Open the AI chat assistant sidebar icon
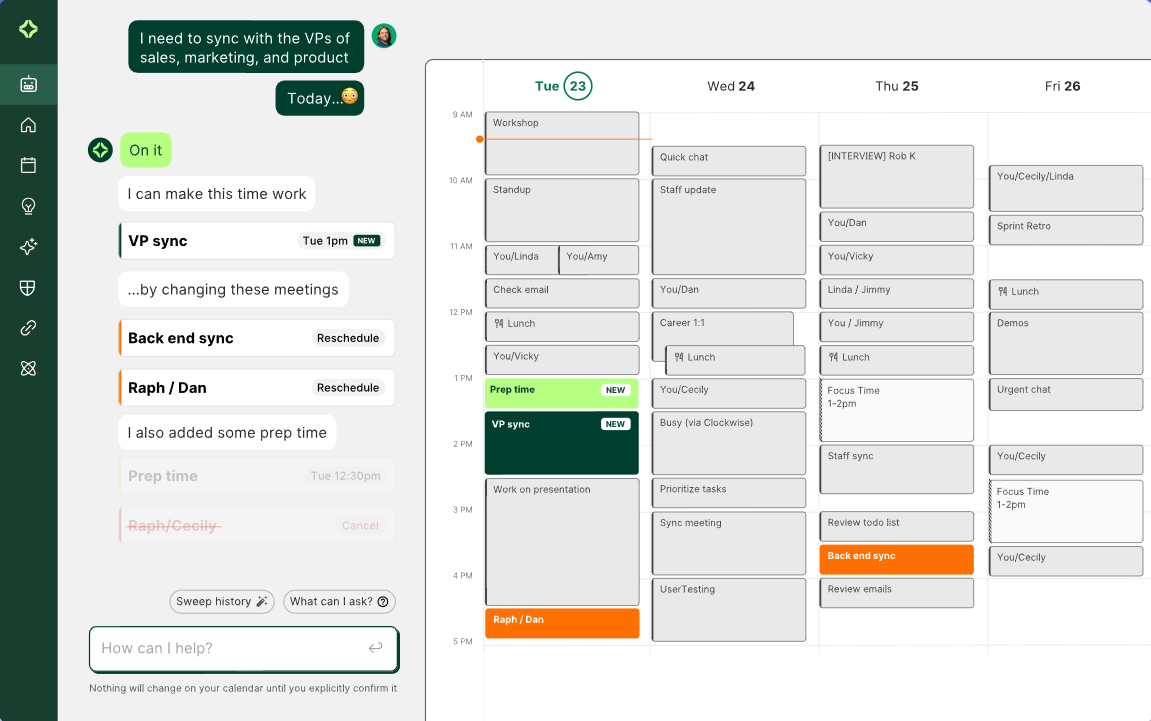Screen dimensions: 1151x721 coord(28,84)
